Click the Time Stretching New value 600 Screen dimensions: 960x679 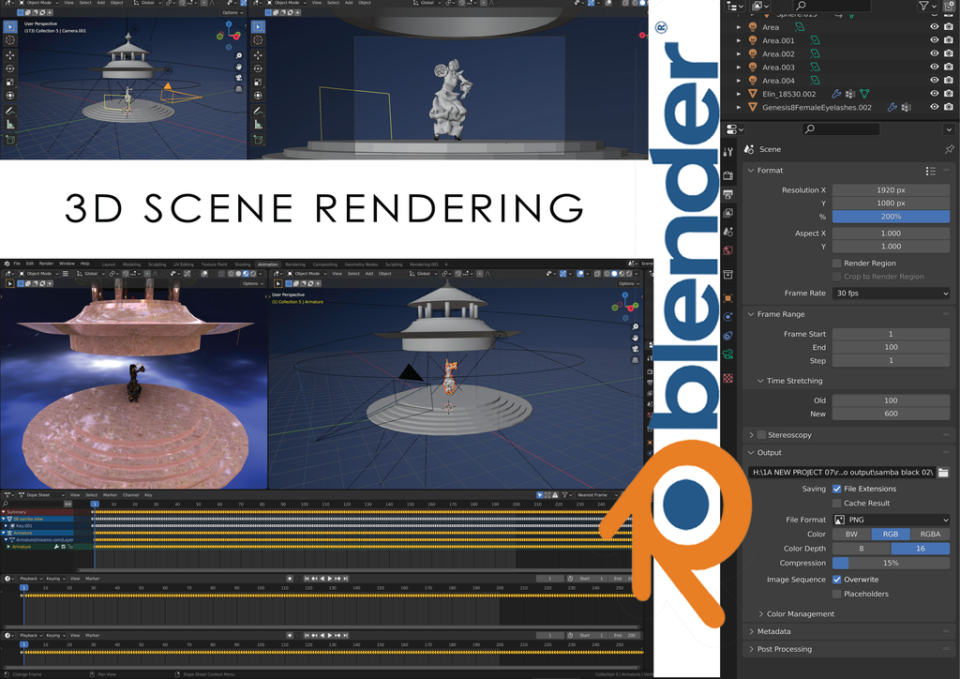click(891, 414)
